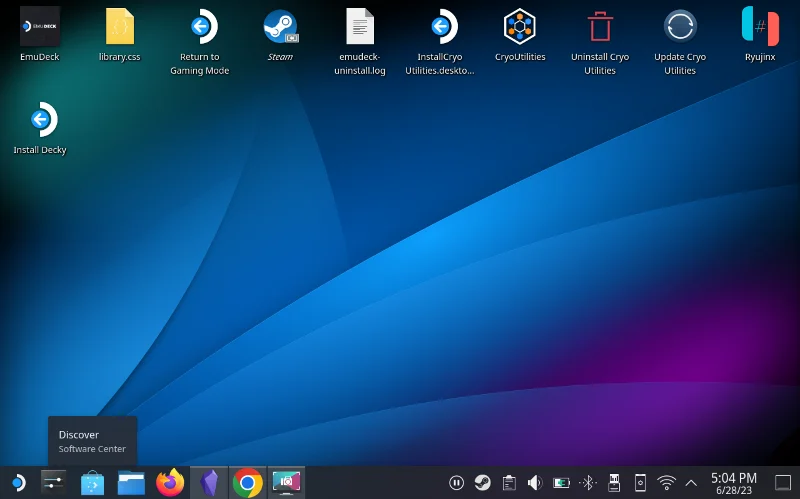Open the Dolphin file manager in taskbar
The width and height of the screenshot is (800, 499).
click(x=131, y=483)
